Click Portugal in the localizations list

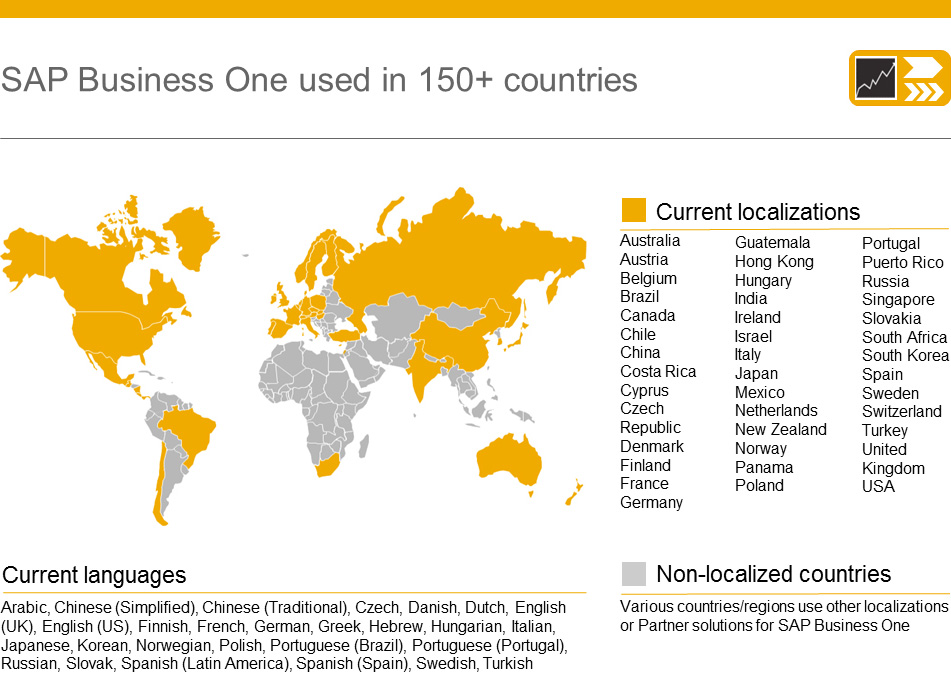pyautogui.click(x=890, y=243)
